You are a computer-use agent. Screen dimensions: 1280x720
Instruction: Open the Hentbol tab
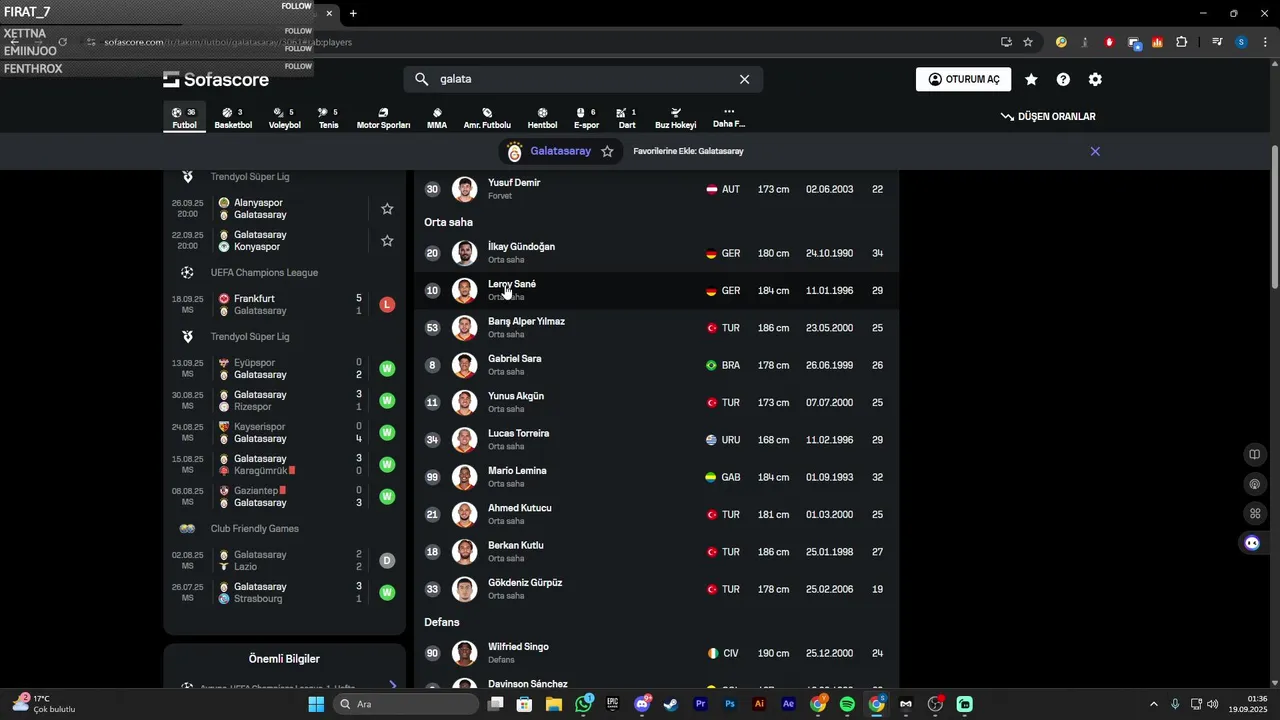click(x=542, y=118)
